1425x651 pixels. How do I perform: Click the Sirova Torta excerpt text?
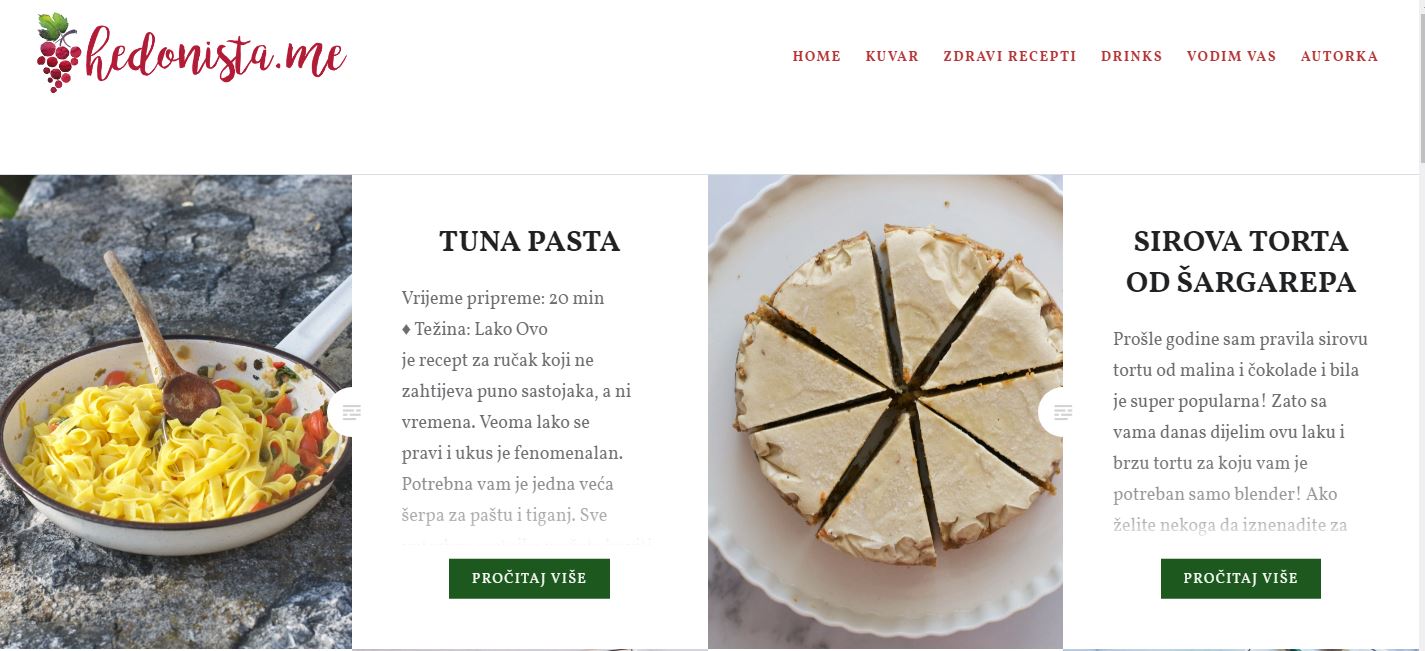pos(1240,432)
